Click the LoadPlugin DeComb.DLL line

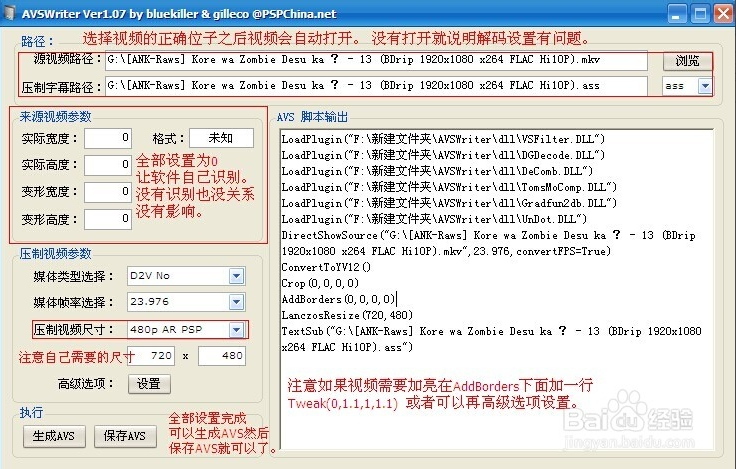pyautogui.click(x=437, y=171)
